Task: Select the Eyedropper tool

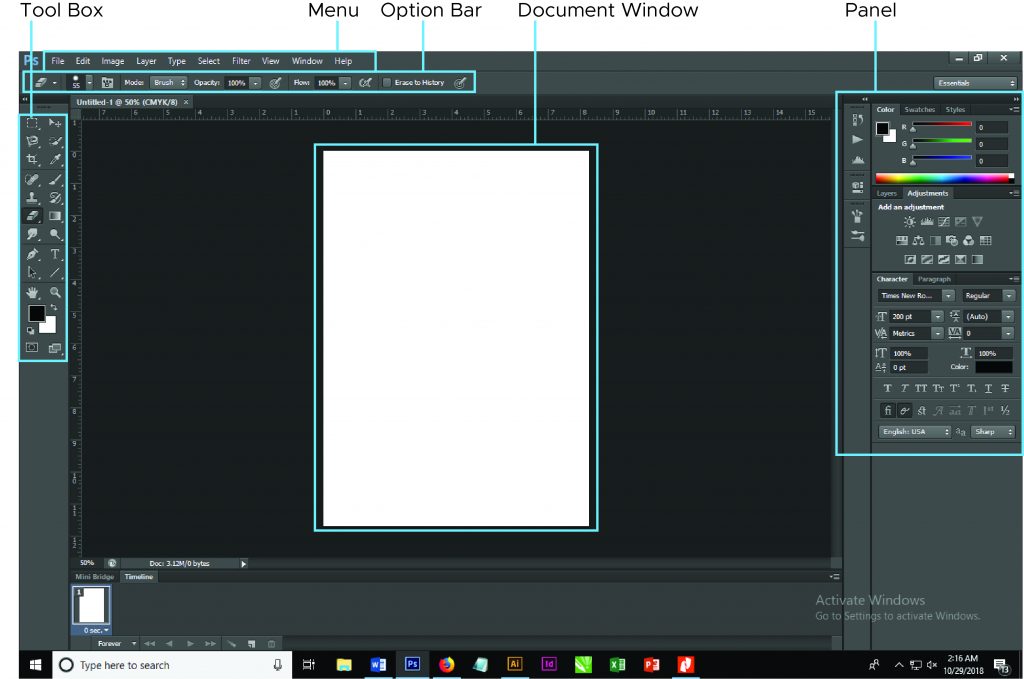Action: click(56, 160)
